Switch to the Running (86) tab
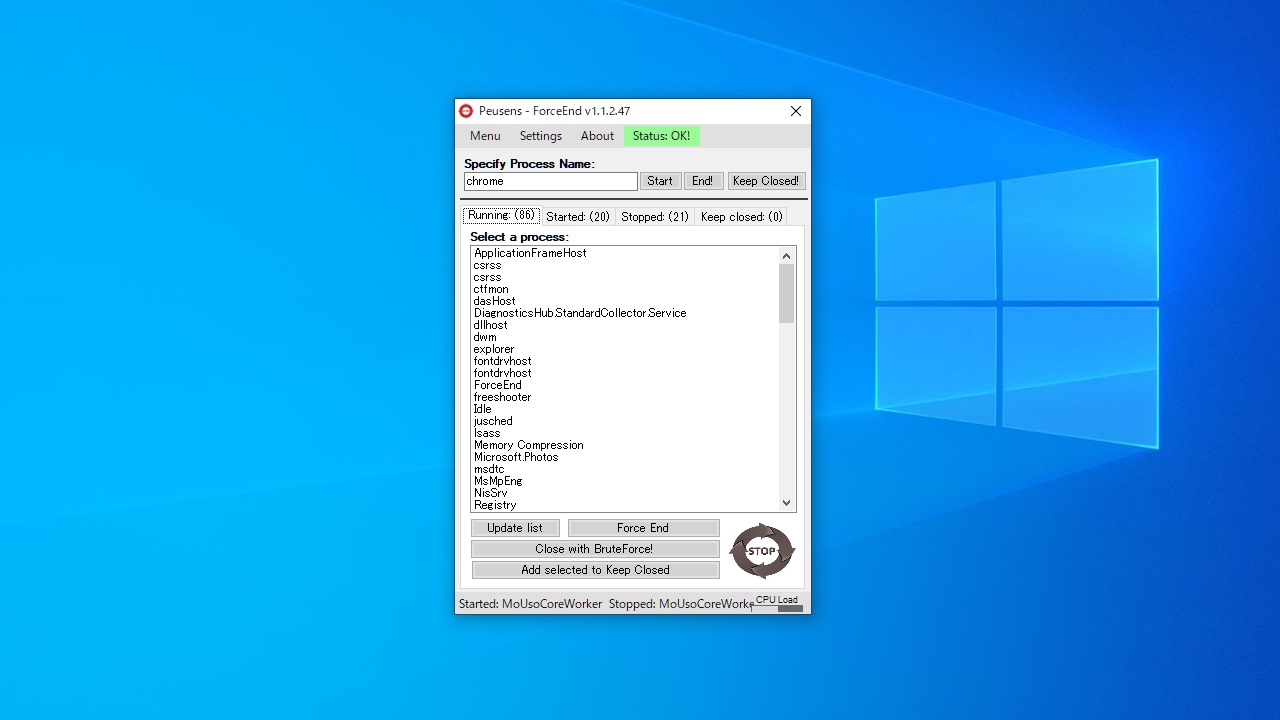 click(501, 216)
